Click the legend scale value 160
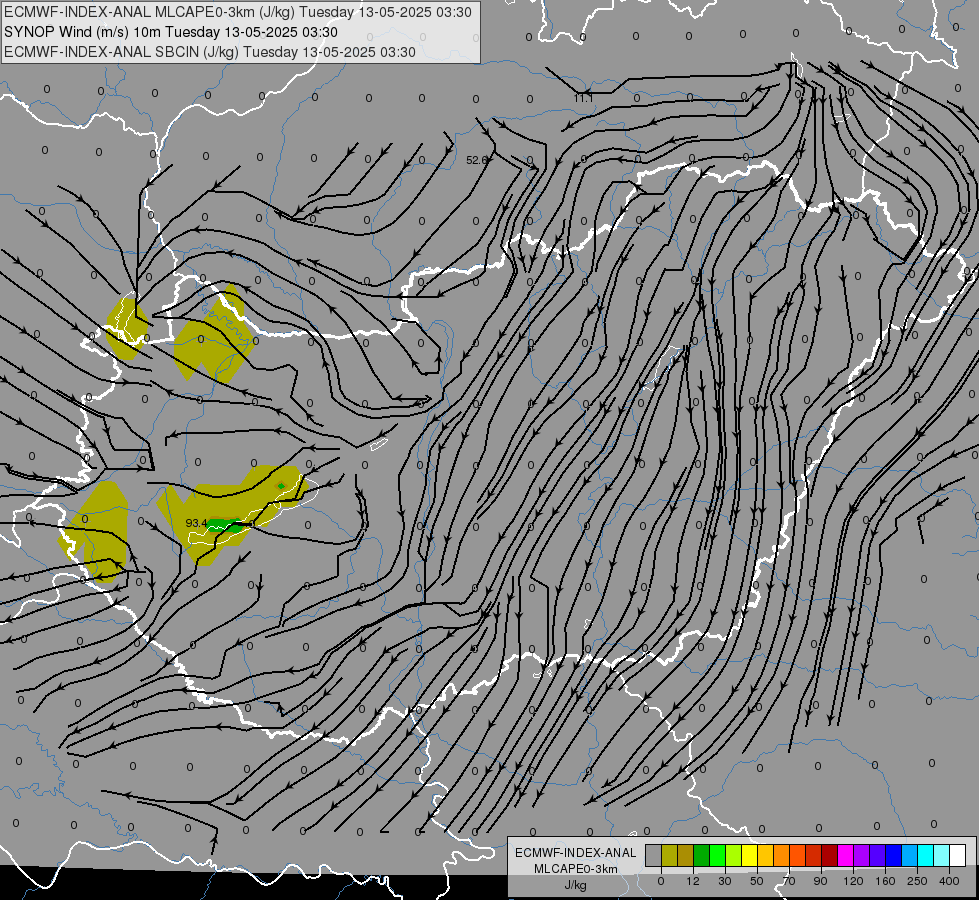 click(x=885, y=881)
